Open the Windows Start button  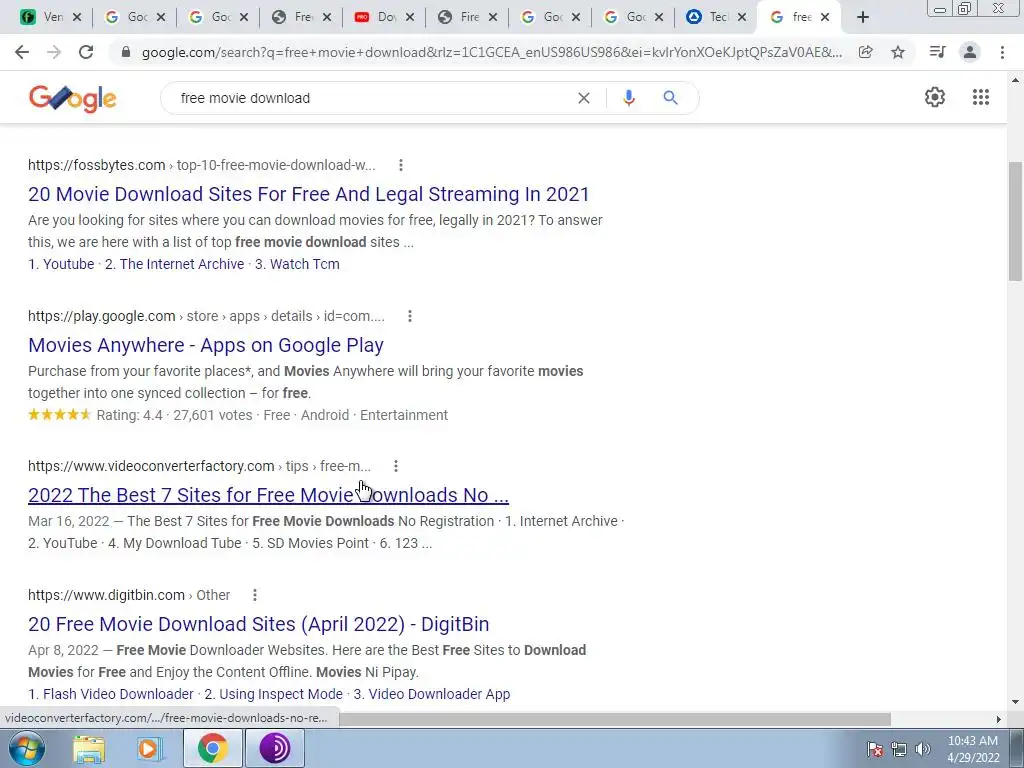26,748
